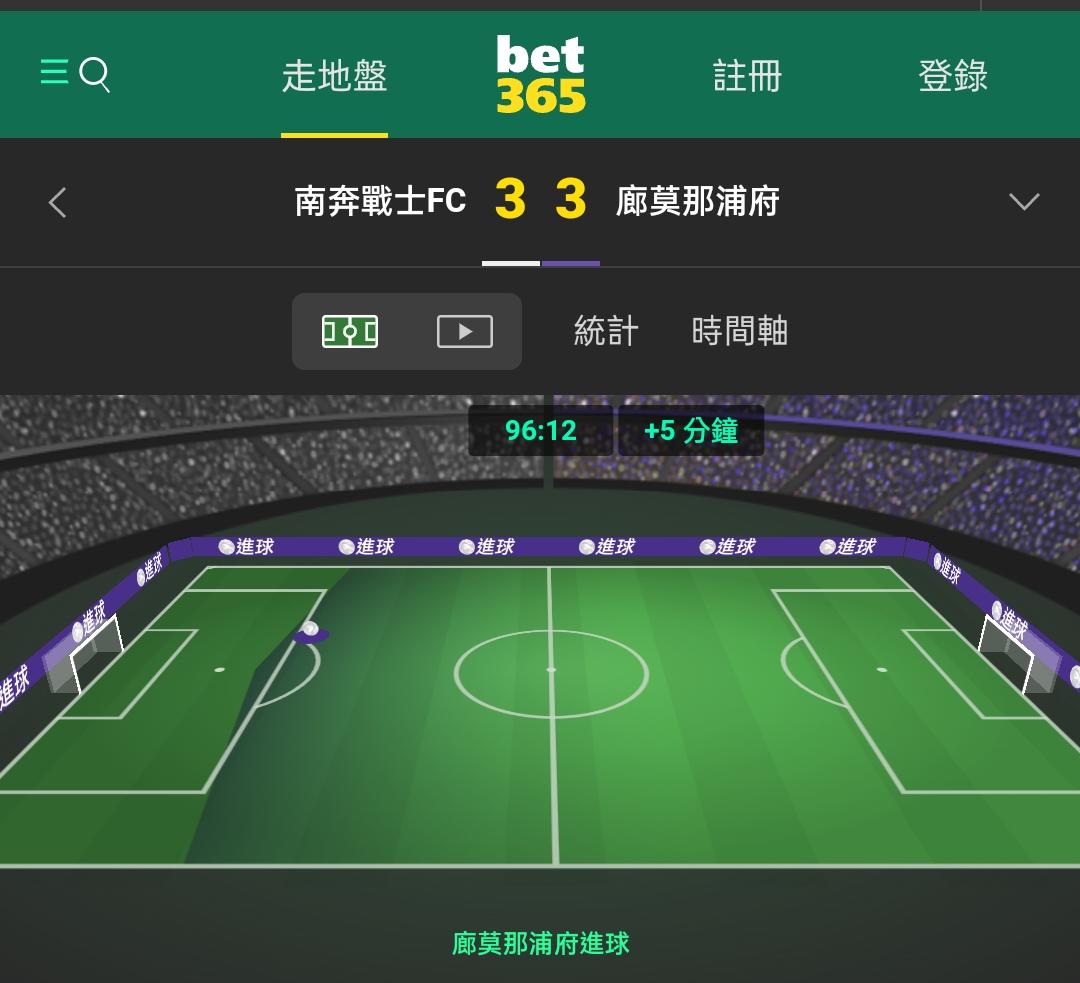Click the 廊莫那浦府進球 goal notification
Screen dimensions: 1080x983
click(541, 944)
